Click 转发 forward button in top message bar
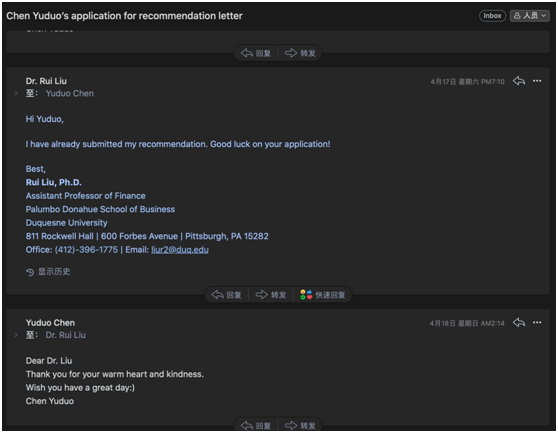Viewport: 558px width, 433px height. [300, 53]
